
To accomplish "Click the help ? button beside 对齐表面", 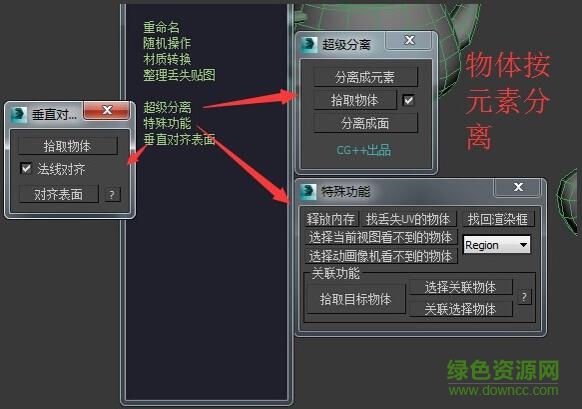I will click(112, 194).
